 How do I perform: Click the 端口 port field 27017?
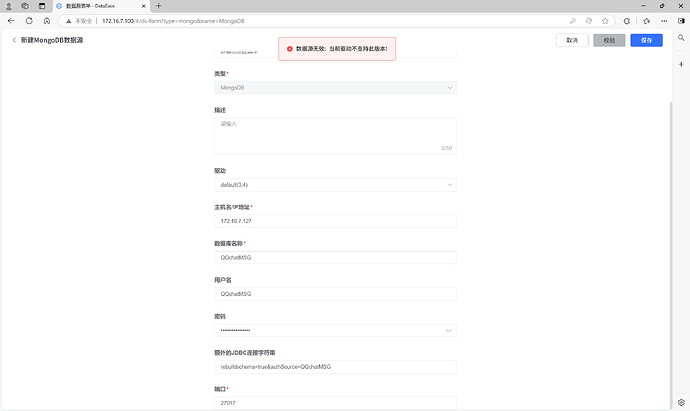(335, 403)
